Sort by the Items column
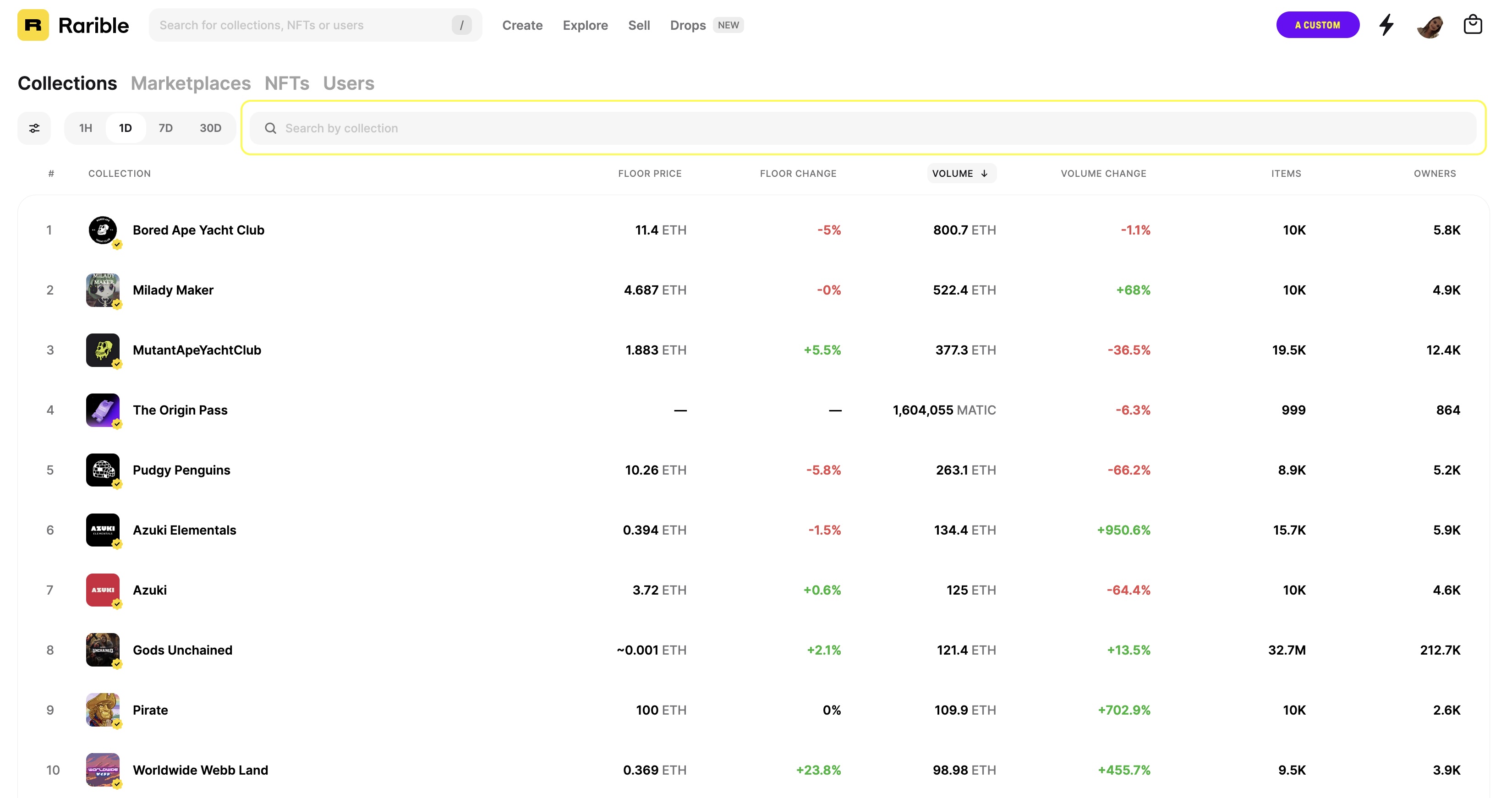This screenshot has height=798, width=1512. tap(1286, 174)
